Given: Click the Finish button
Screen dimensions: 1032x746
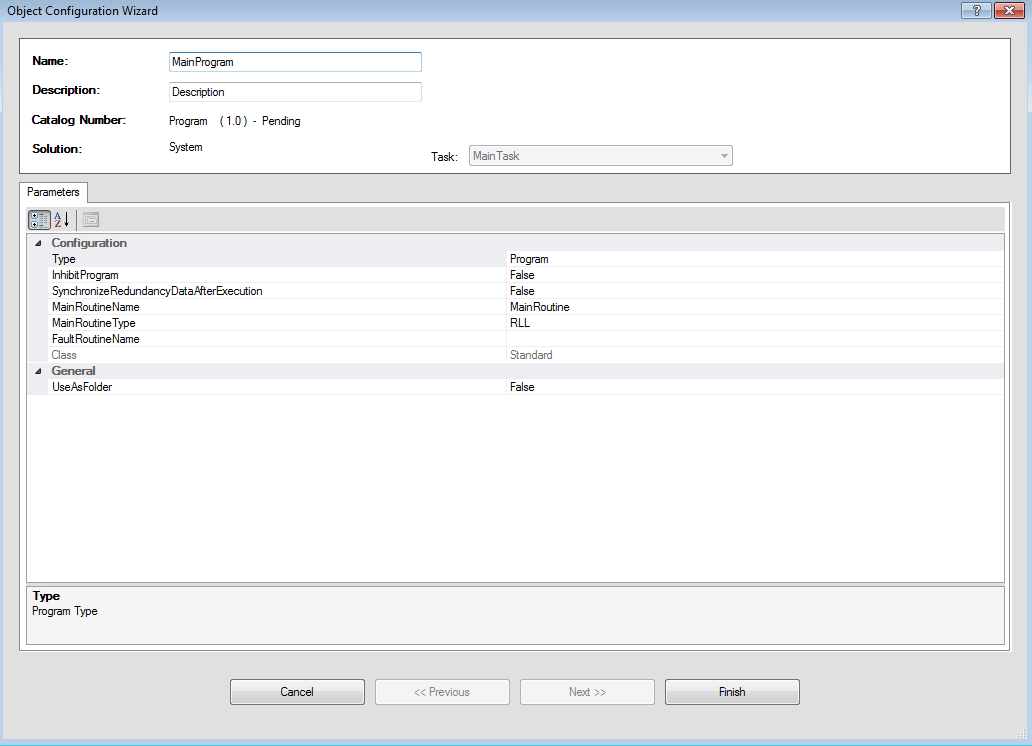Looking at the screenshot, I should click(x=732, y=692).
